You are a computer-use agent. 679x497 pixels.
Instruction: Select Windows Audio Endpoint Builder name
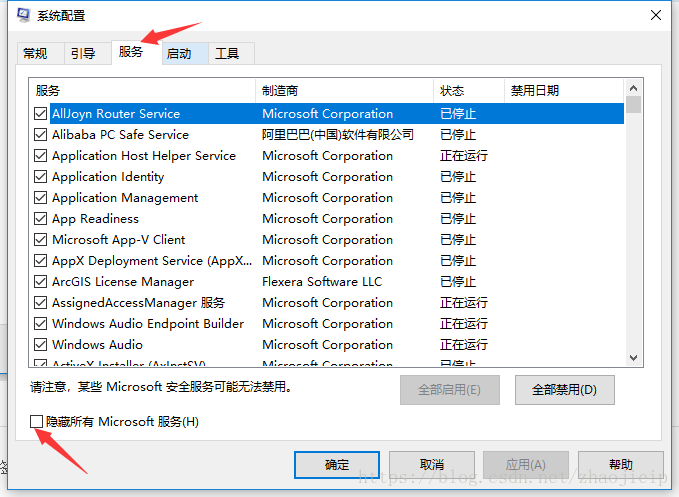tap(148, 323)
